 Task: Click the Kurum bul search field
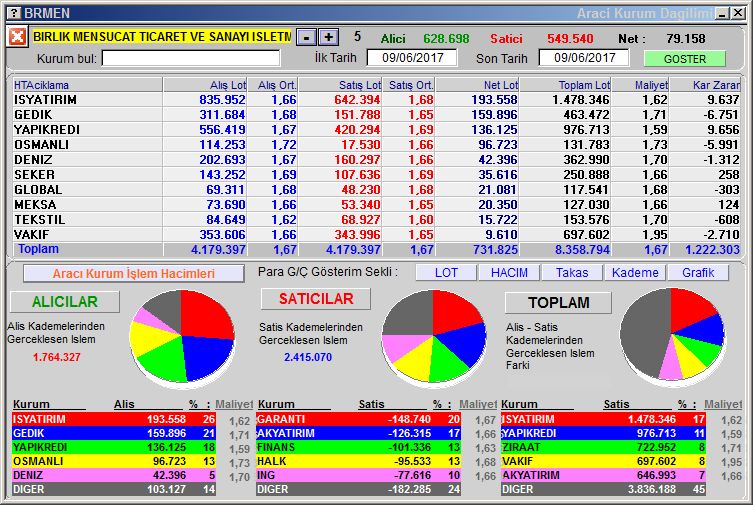(191, 59)
